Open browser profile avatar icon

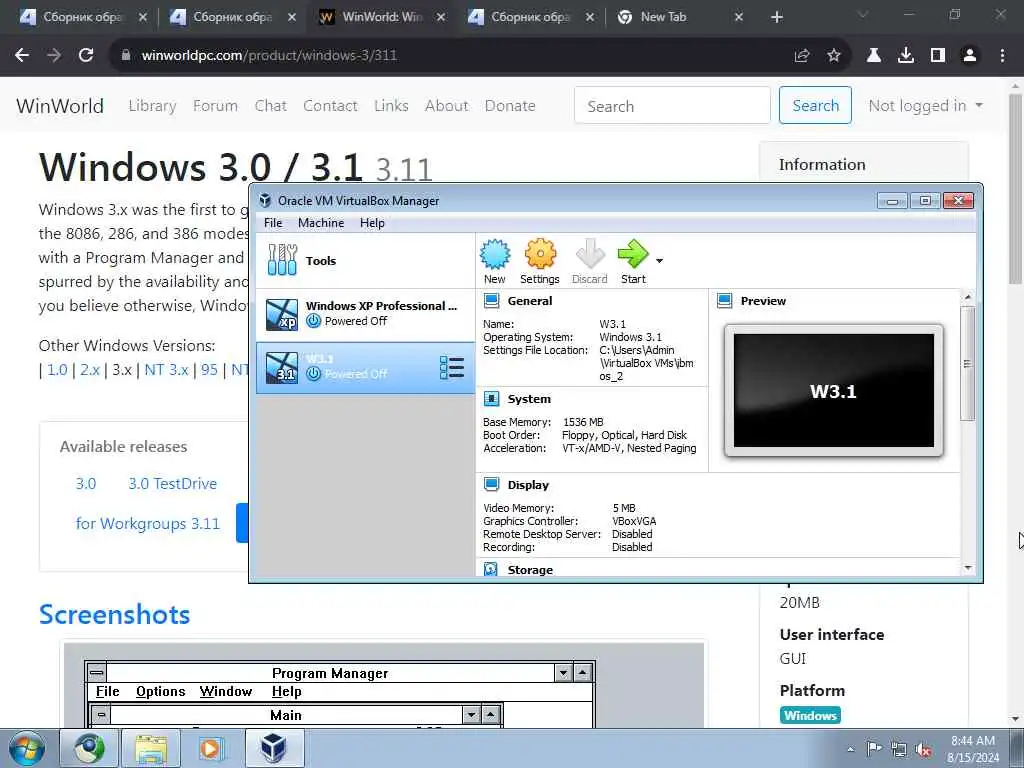970,56
